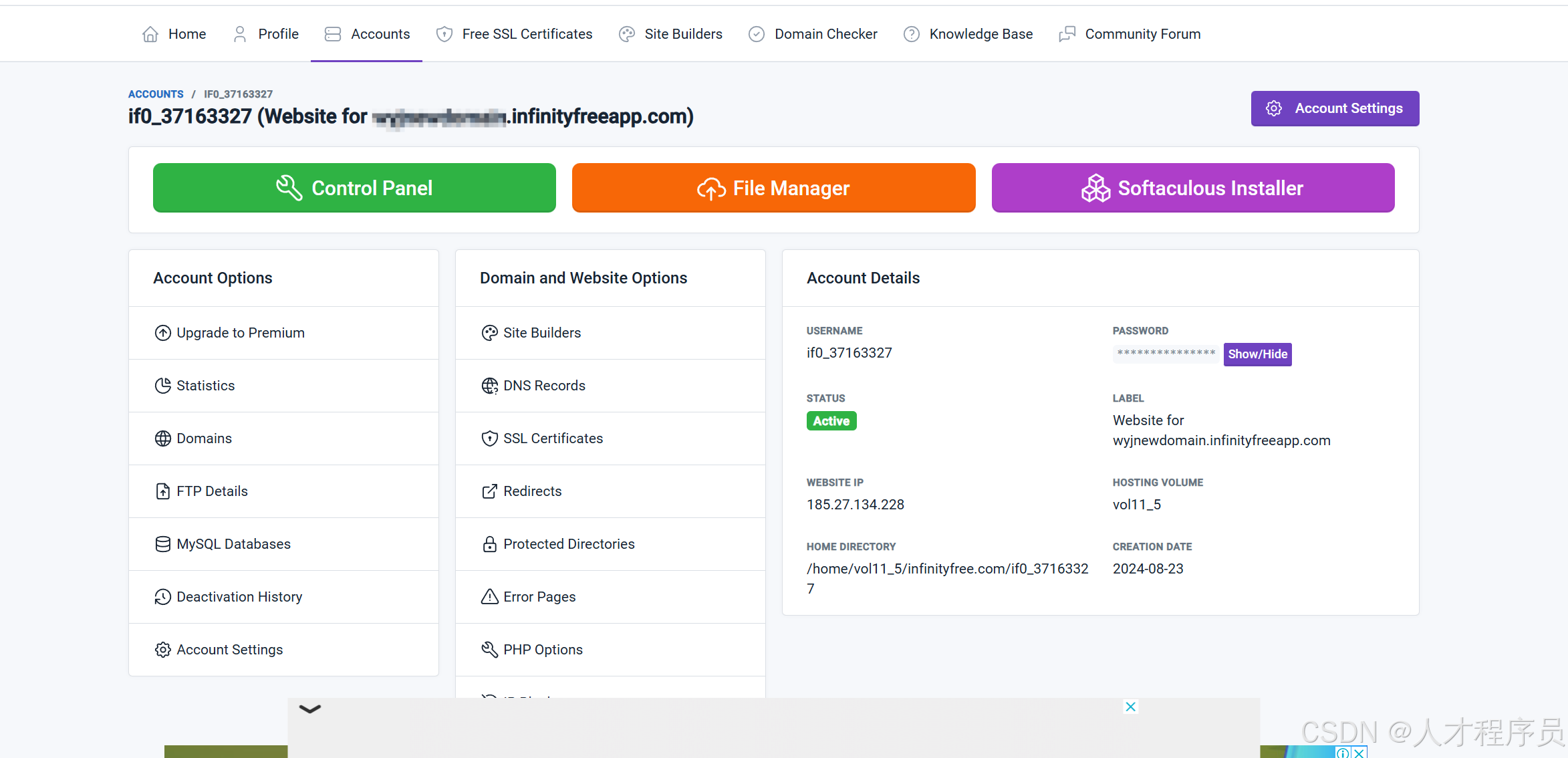This screenshot has width=1568, height=758.
Task: Click the DNS Records globe icon
Action: pyautogui.click(x=489, y=386)
